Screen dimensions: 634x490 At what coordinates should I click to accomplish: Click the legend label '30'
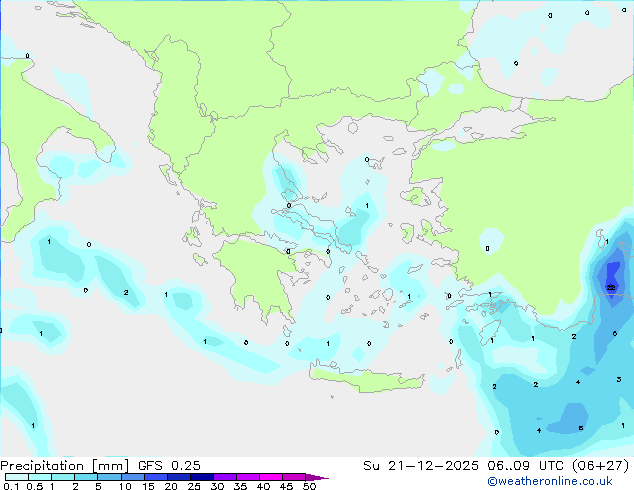pyautogui.click(x=217, y=486)
